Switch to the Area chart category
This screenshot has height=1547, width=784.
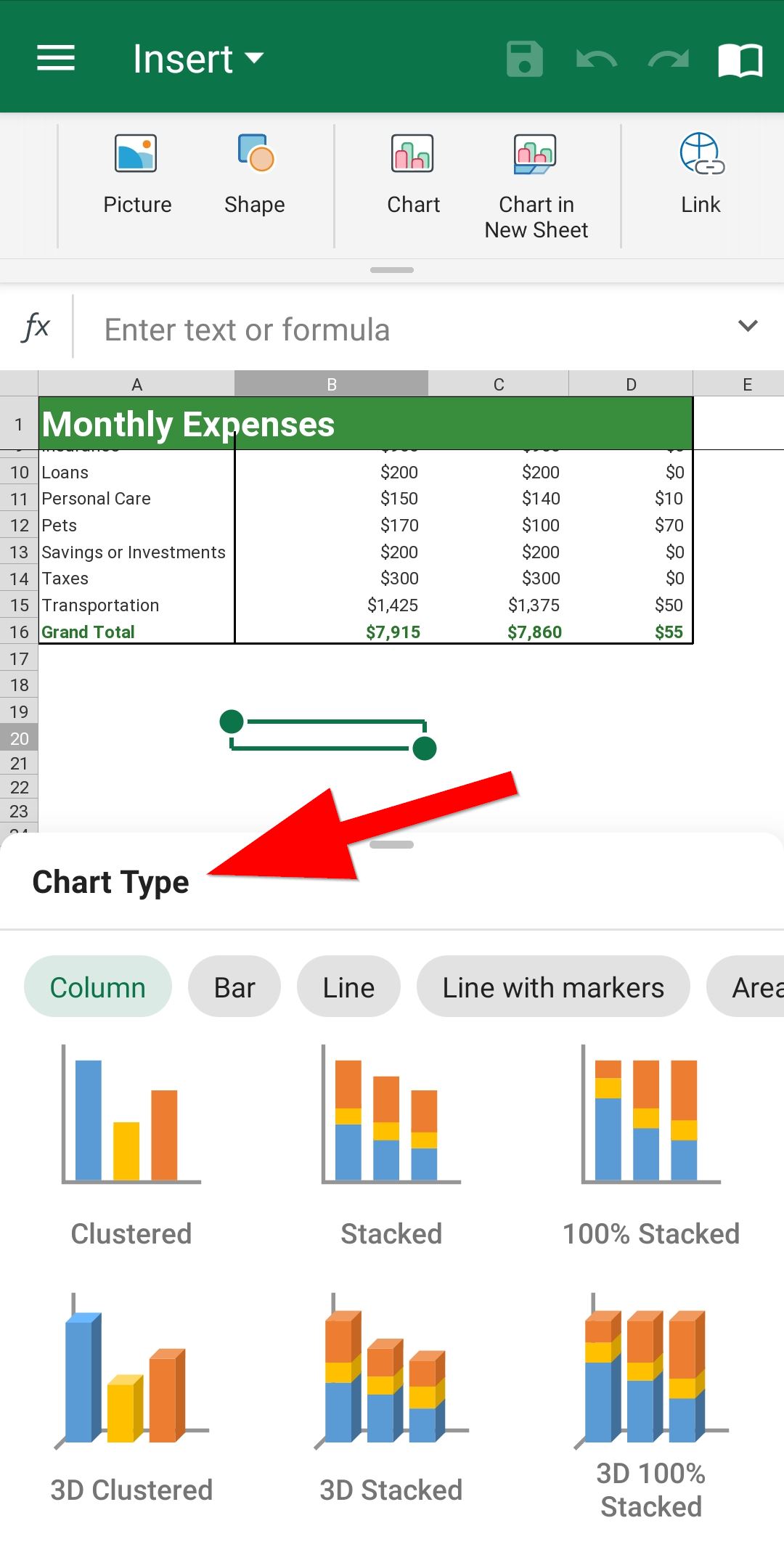tap(746, 987)
